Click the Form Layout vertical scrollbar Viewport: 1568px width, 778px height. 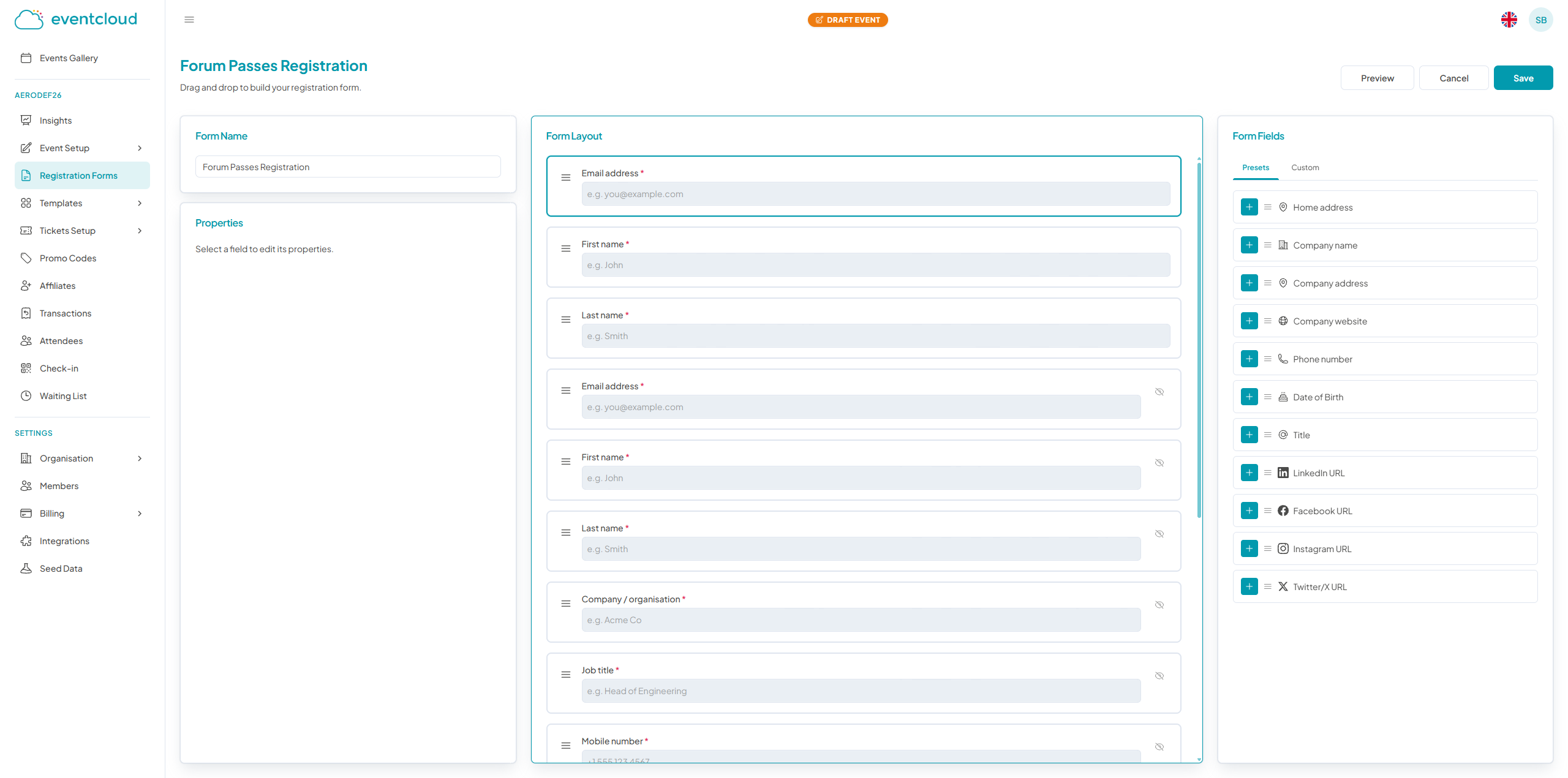[x=1199, y=340]
